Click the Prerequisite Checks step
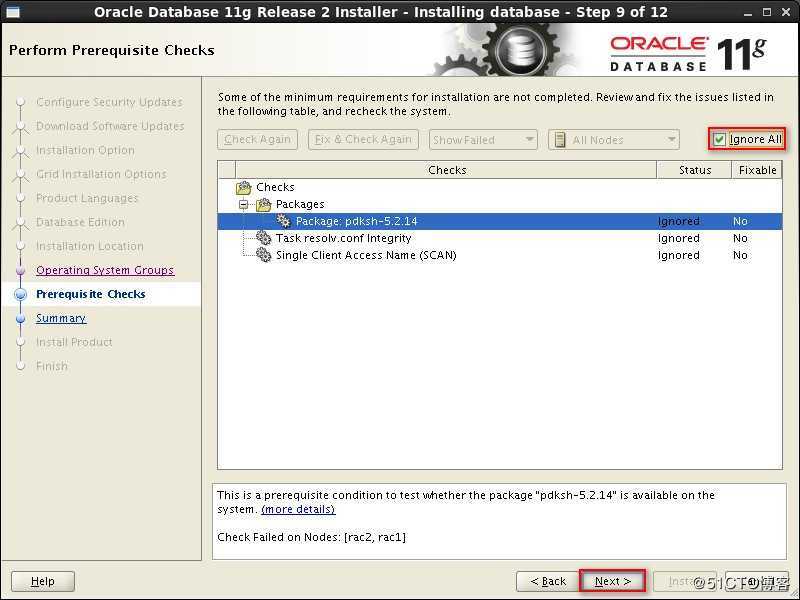The image size is (800, 600). (91, 294)
